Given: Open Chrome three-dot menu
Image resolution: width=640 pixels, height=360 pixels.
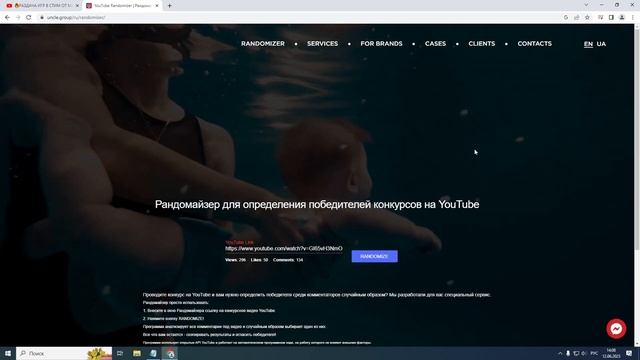Looking at the screenshot, I should (633, 18).
